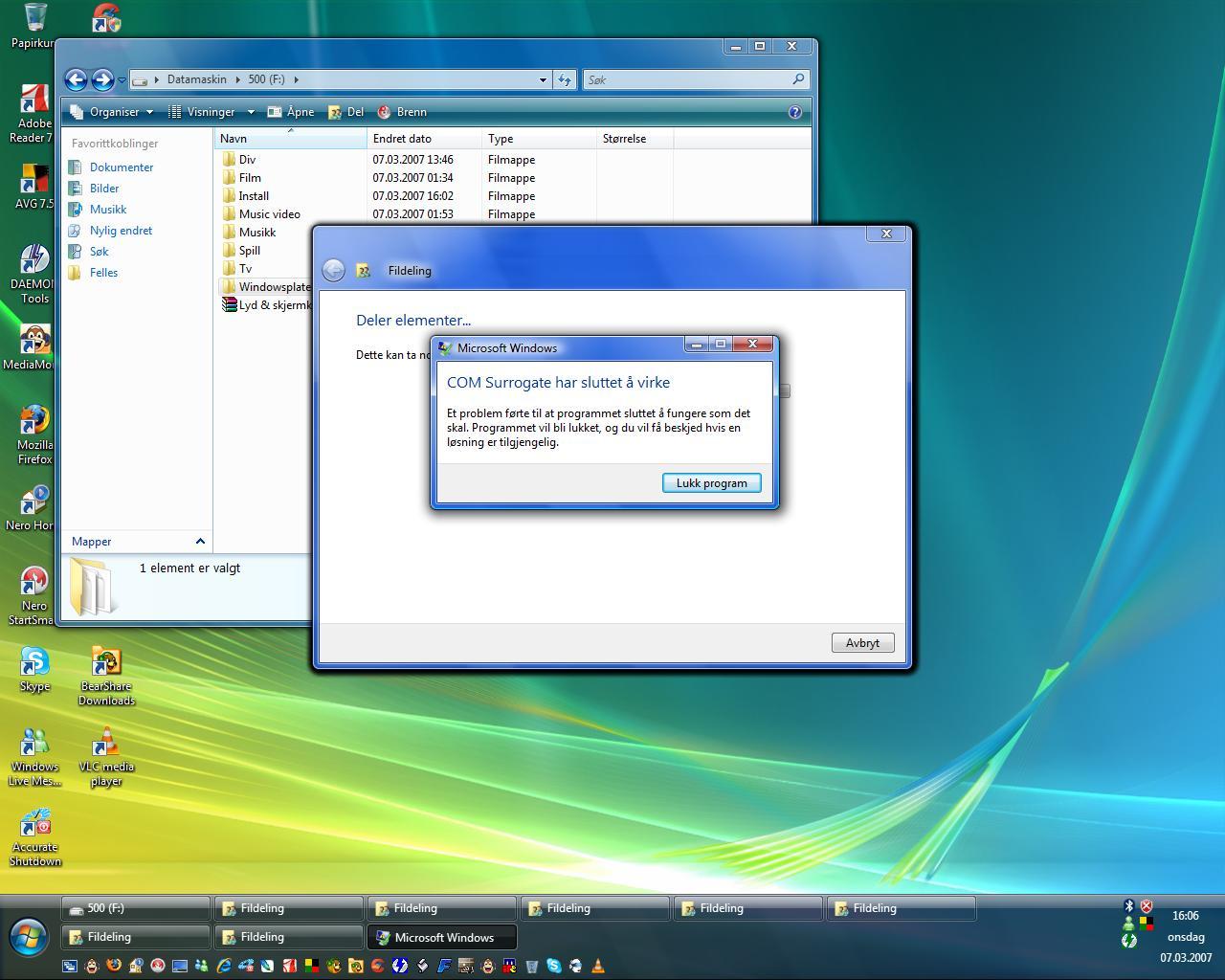Sort by the Navn column header
The height and width of the screenshot is (980, 1225).
[x=290, y=139]
